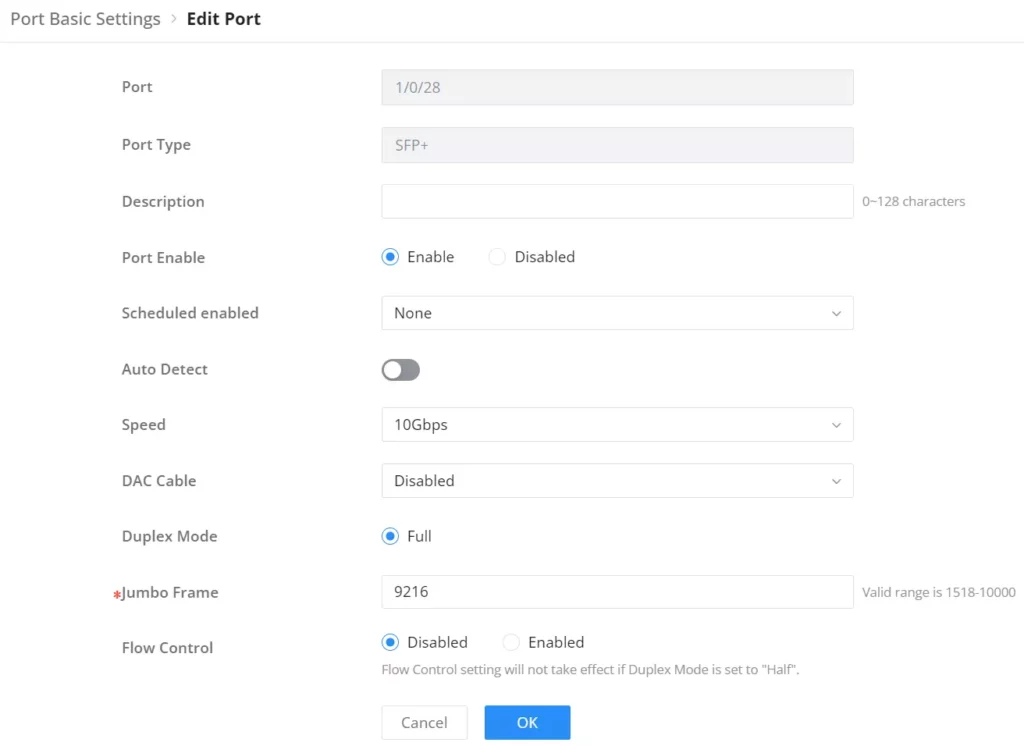The height and width of the screenshot is (746, 1024).
Task: Confirm changes with the OK button
Action: coord(527,722)
